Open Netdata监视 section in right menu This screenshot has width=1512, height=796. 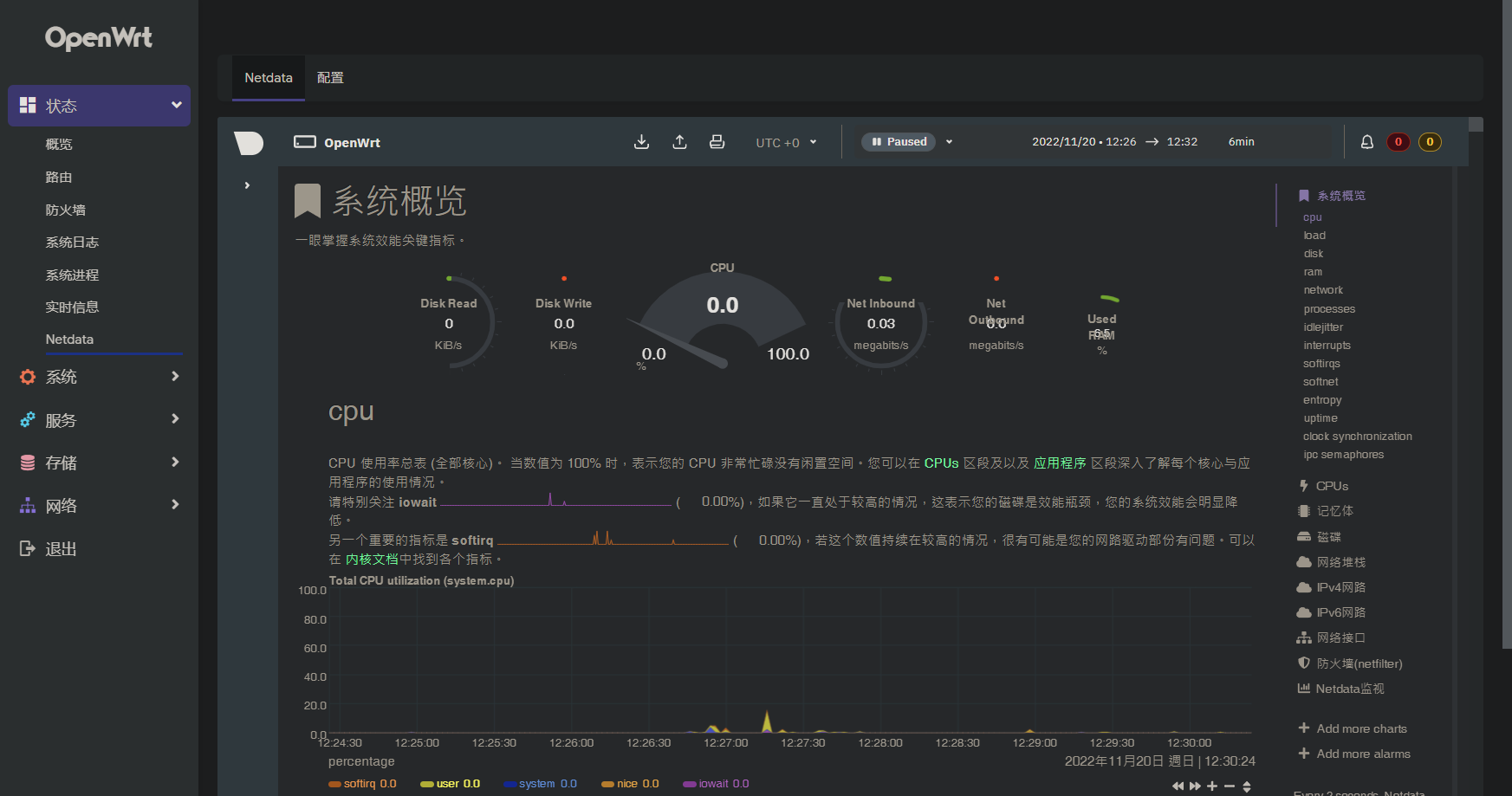click(x=1340, y=689)
